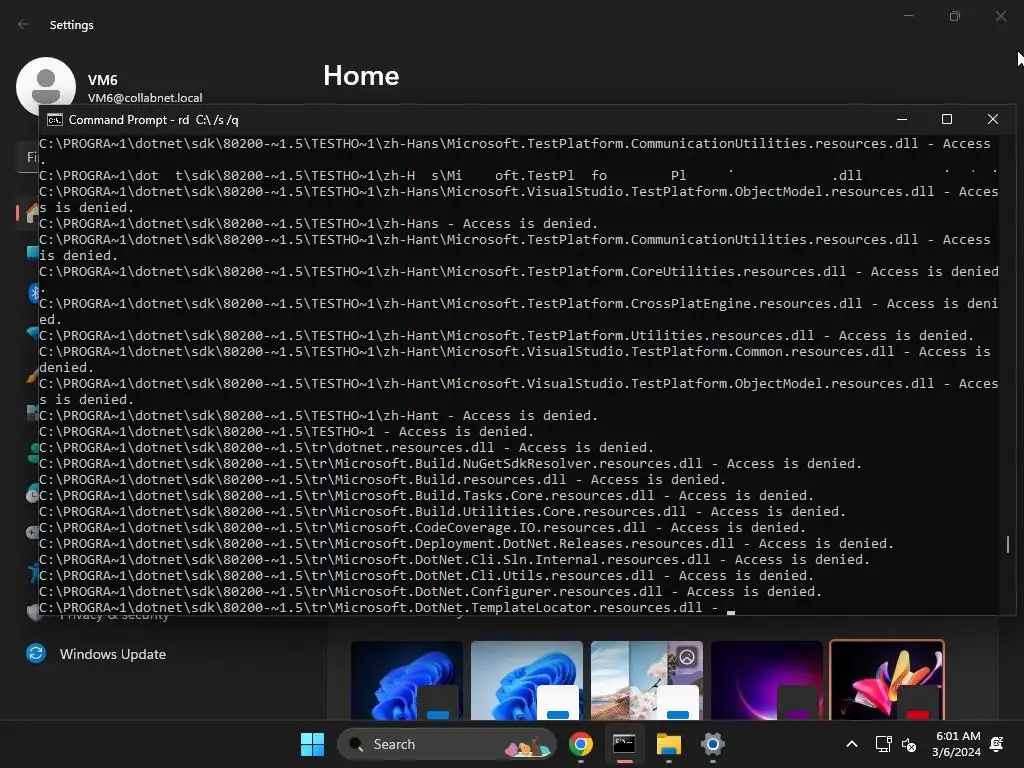Image resolution: width=1024 pixels, height=768 pixels.
Task: Maximize the Command Prompt window
Action: point(946,120)
